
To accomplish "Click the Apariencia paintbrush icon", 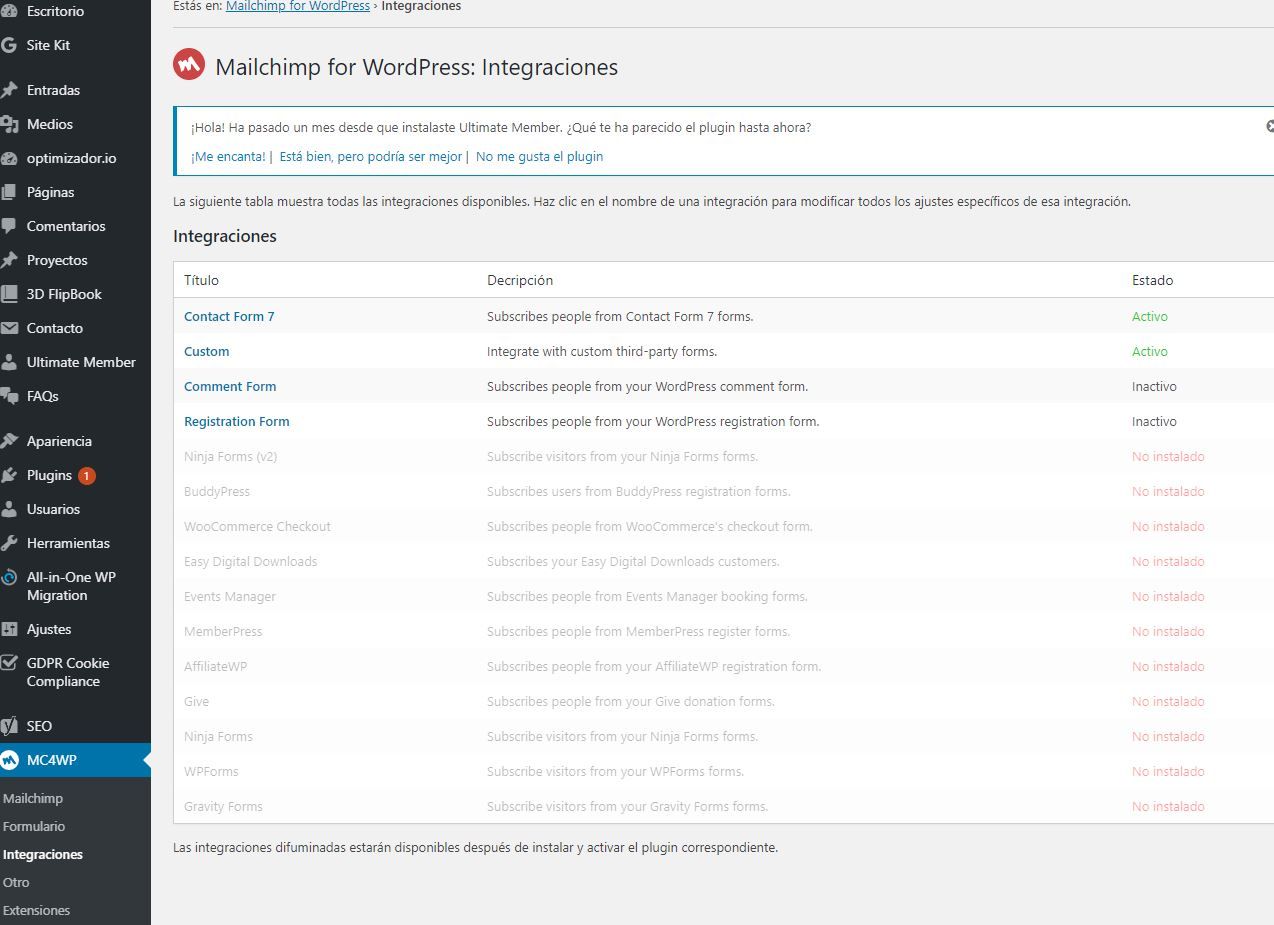I will (9, 441).
